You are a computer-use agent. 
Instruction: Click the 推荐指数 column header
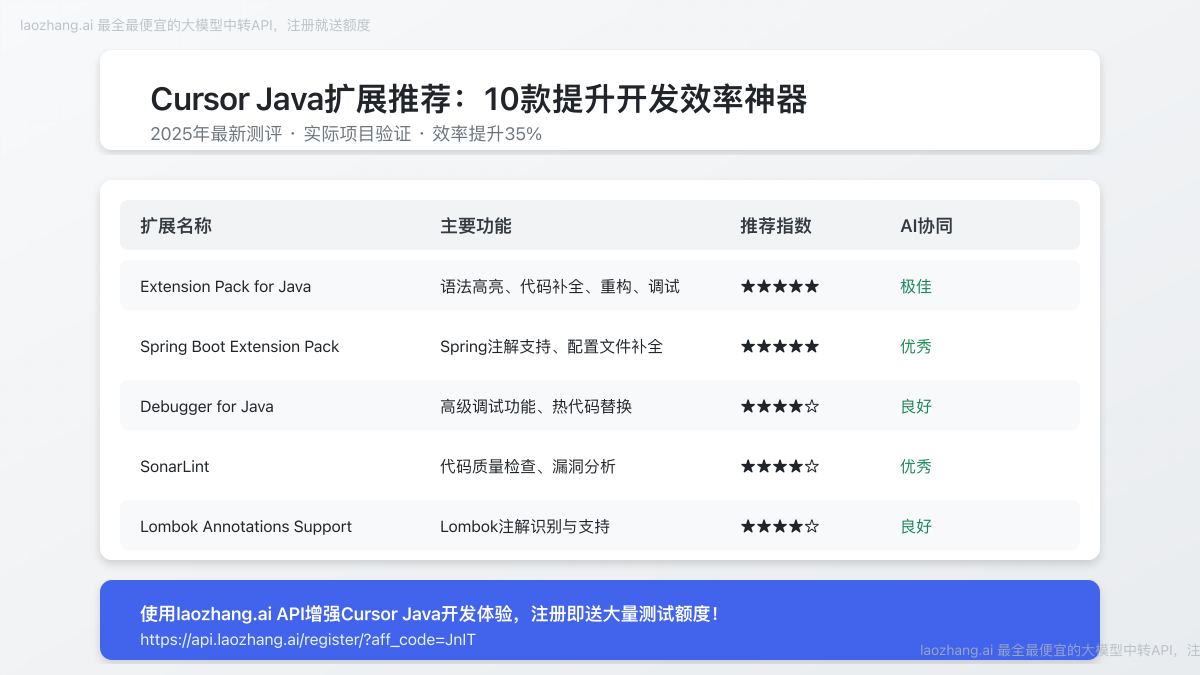(x=776, y=226)
